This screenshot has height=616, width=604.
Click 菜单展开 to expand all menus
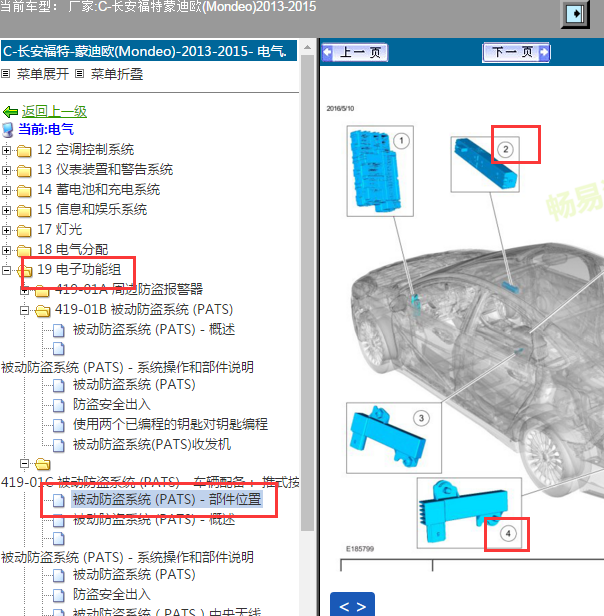(x=42, y=74)
